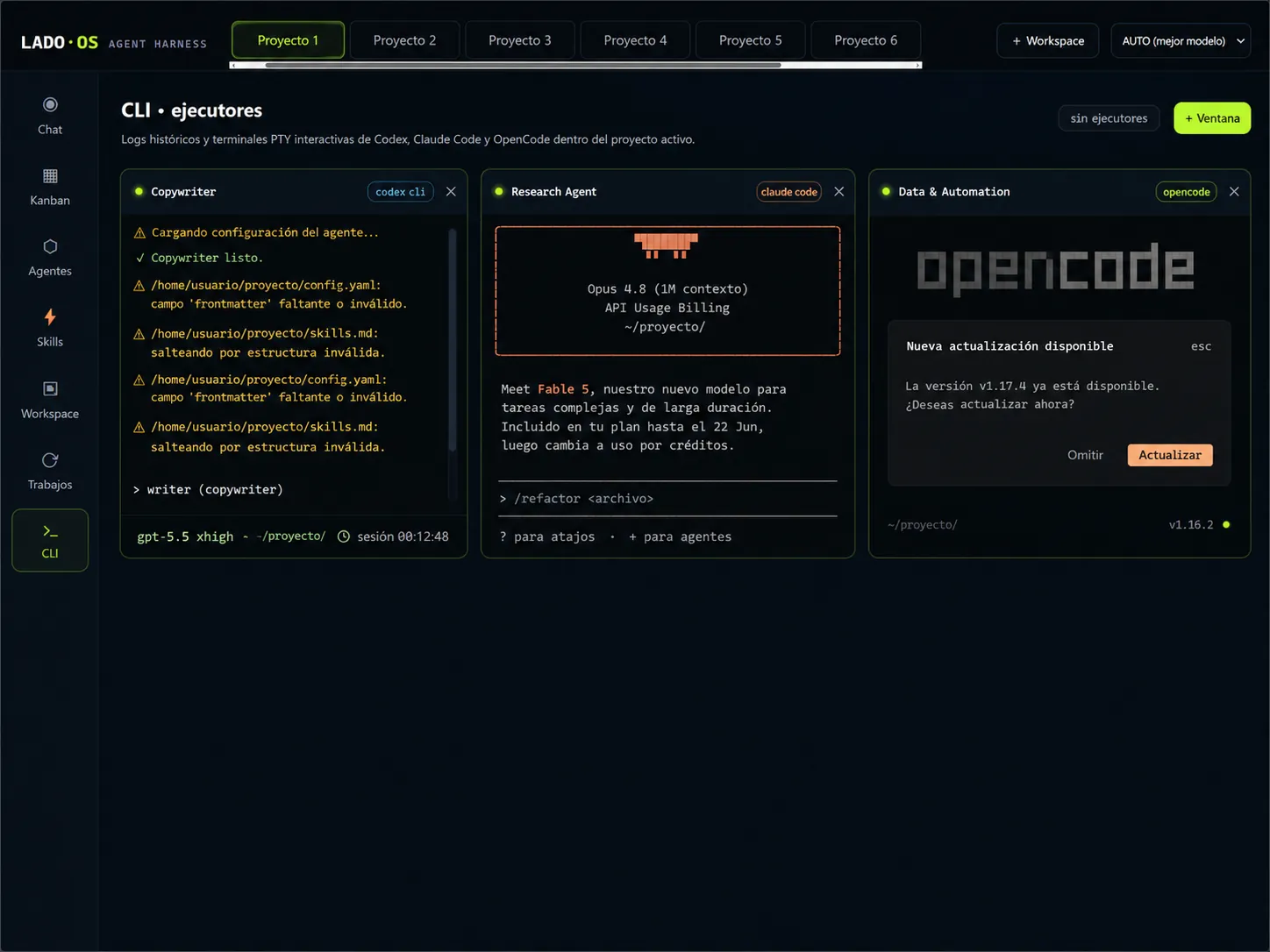Click the orange Claude Code pixel logo
The height and width of the screenshot is (952, 1270).
pyautogui.click(x=667, y=245)
